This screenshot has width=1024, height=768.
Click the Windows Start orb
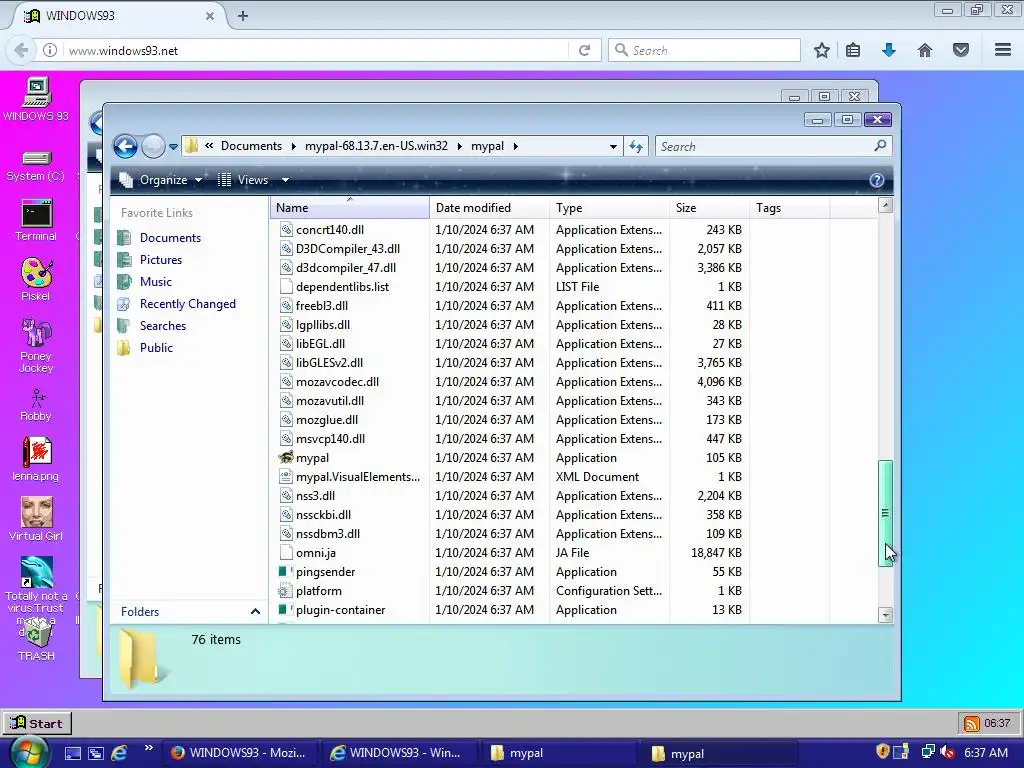28,752
